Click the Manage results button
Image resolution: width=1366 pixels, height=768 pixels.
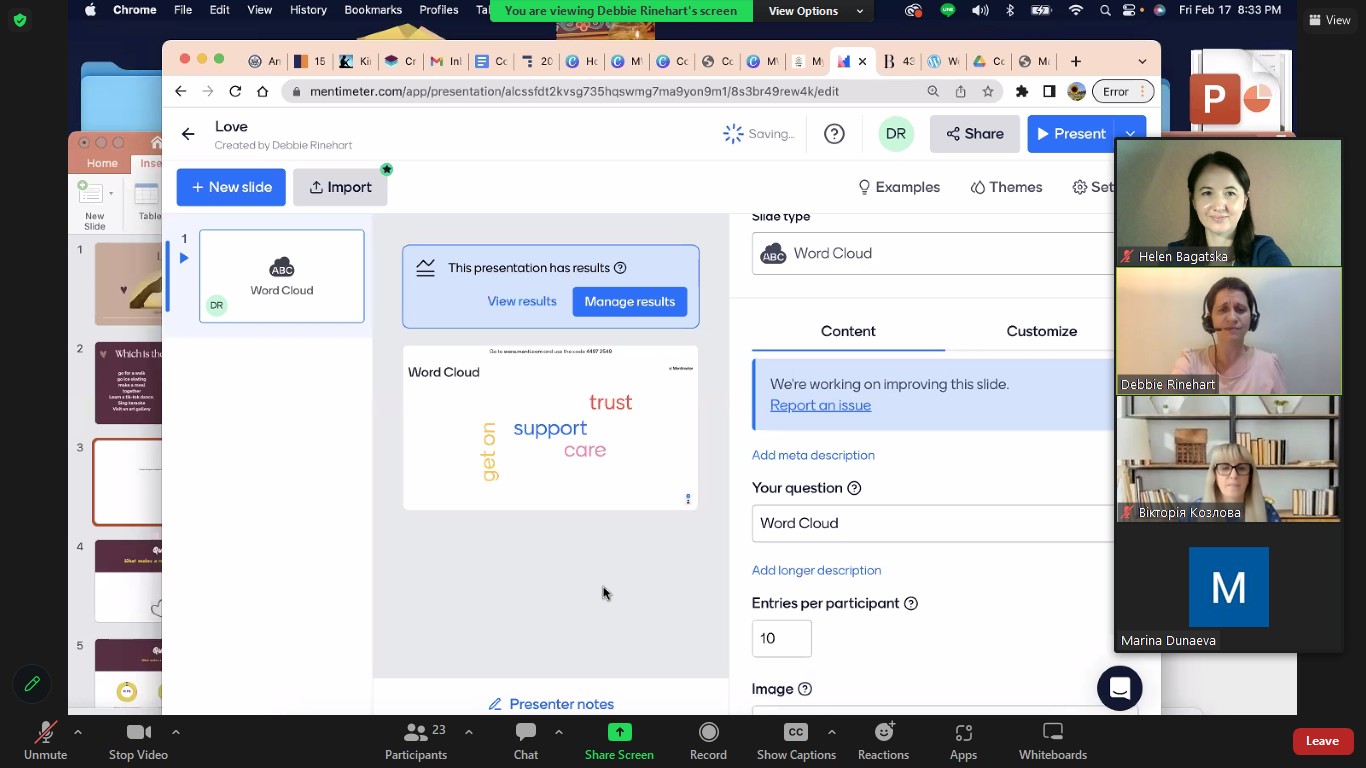(629, 301)
